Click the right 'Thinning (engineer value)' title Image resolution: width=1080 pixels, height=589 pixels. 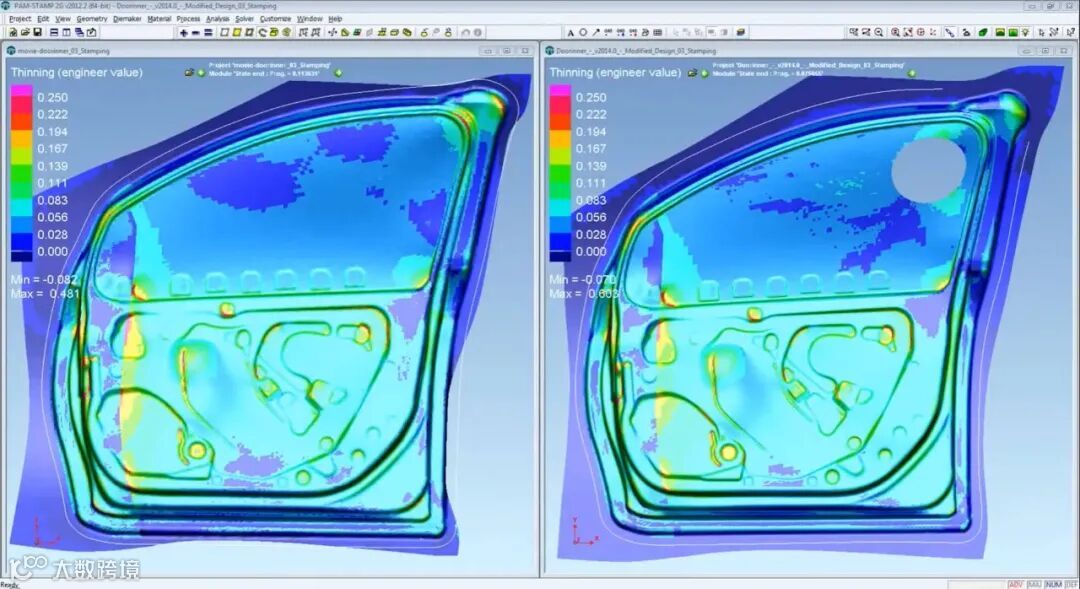coord(615,72)
